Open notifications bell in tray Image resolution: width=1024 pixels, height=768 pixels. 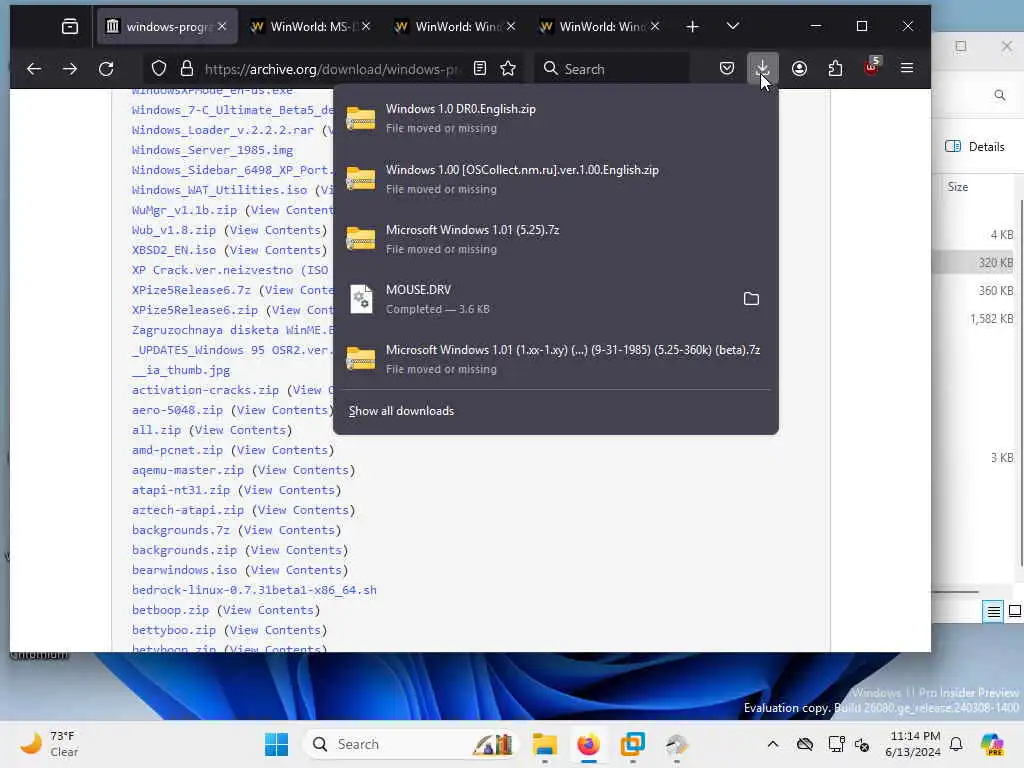[956, 744]
